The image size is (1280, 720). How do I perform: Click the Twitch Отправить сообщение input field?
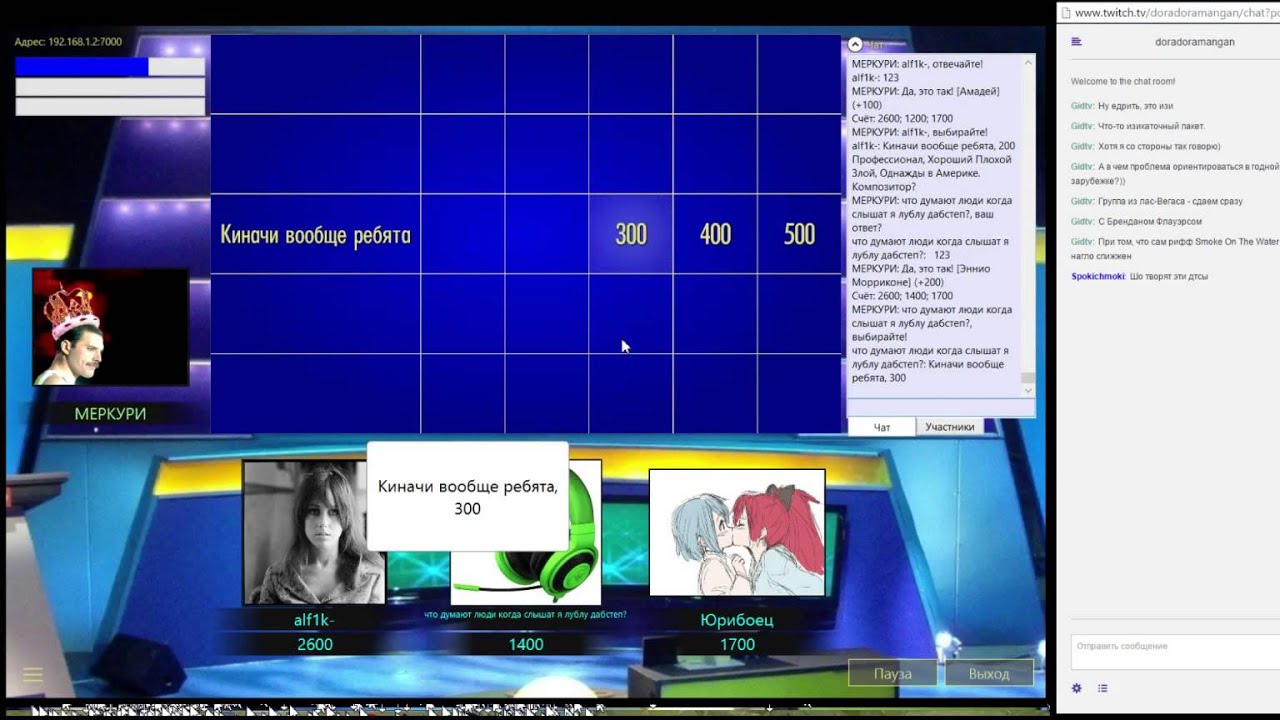tap(1175, 652)
